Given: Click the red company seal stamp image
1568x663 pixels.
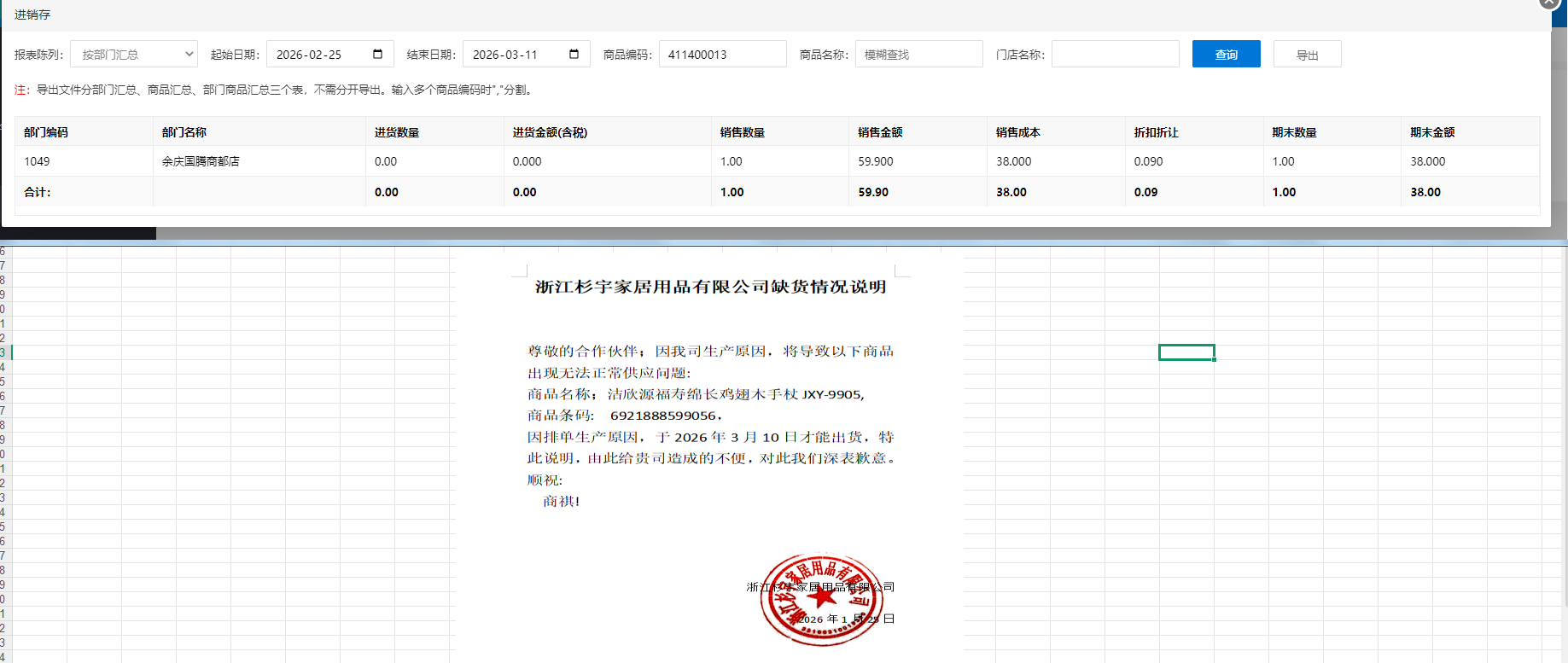Looking at the screenshot, I should pyautogui.click(x=821, y=599).
